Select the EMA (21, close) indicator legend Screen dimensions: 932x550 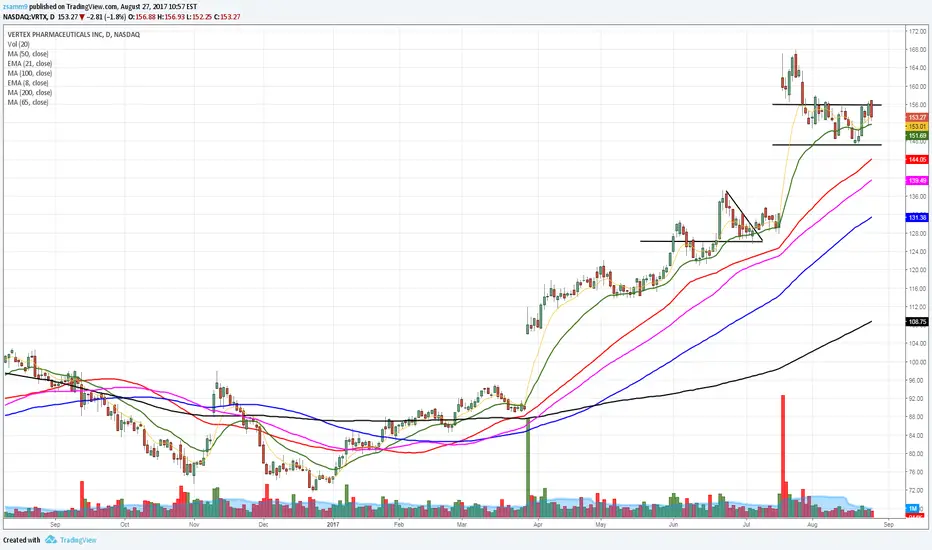(30, 64)
